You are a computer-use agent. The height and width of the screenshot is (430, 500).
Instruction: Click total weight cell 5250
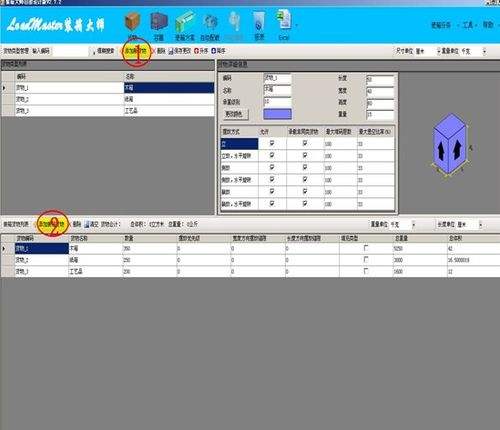tap(420, 249)
